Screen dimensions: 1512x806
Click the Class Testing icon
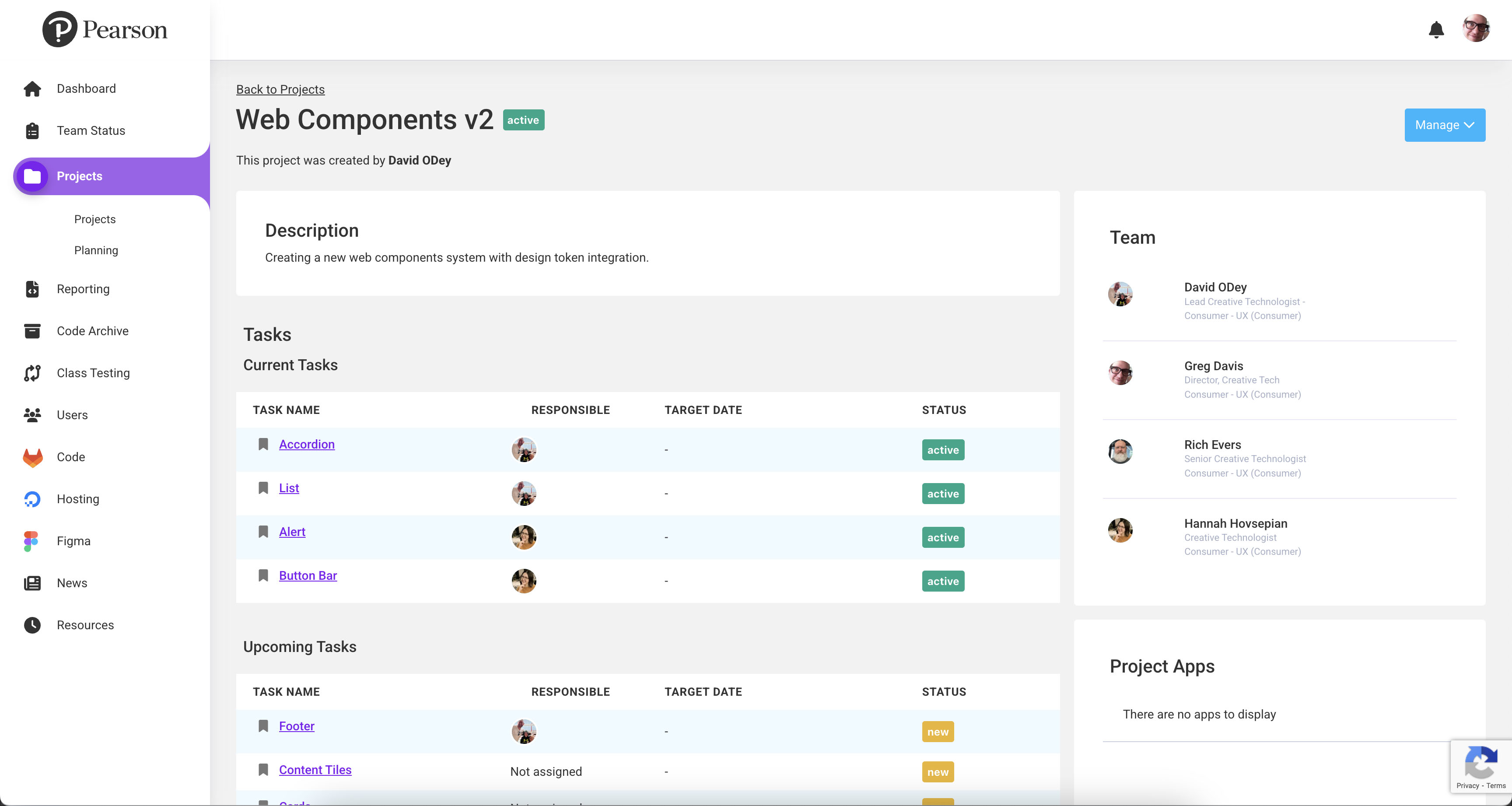pyautogui.click(x=32, y=373)
